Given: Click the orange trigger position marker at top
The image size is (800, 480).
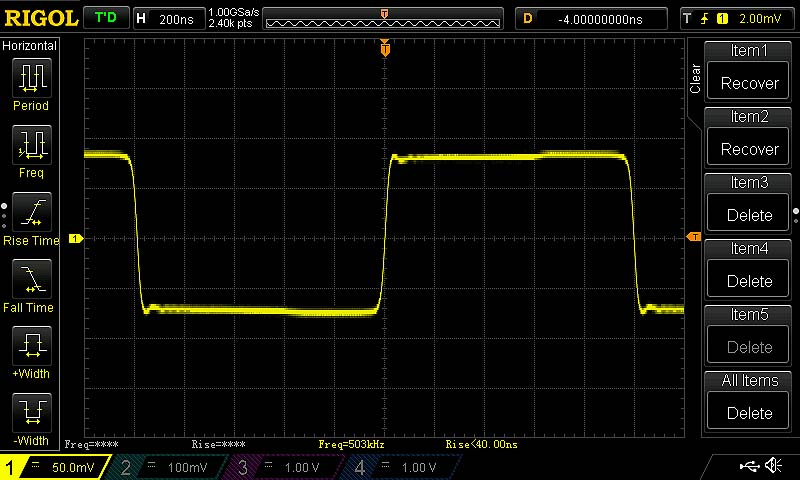Looking at the screenshot, I should click(385, 48).
